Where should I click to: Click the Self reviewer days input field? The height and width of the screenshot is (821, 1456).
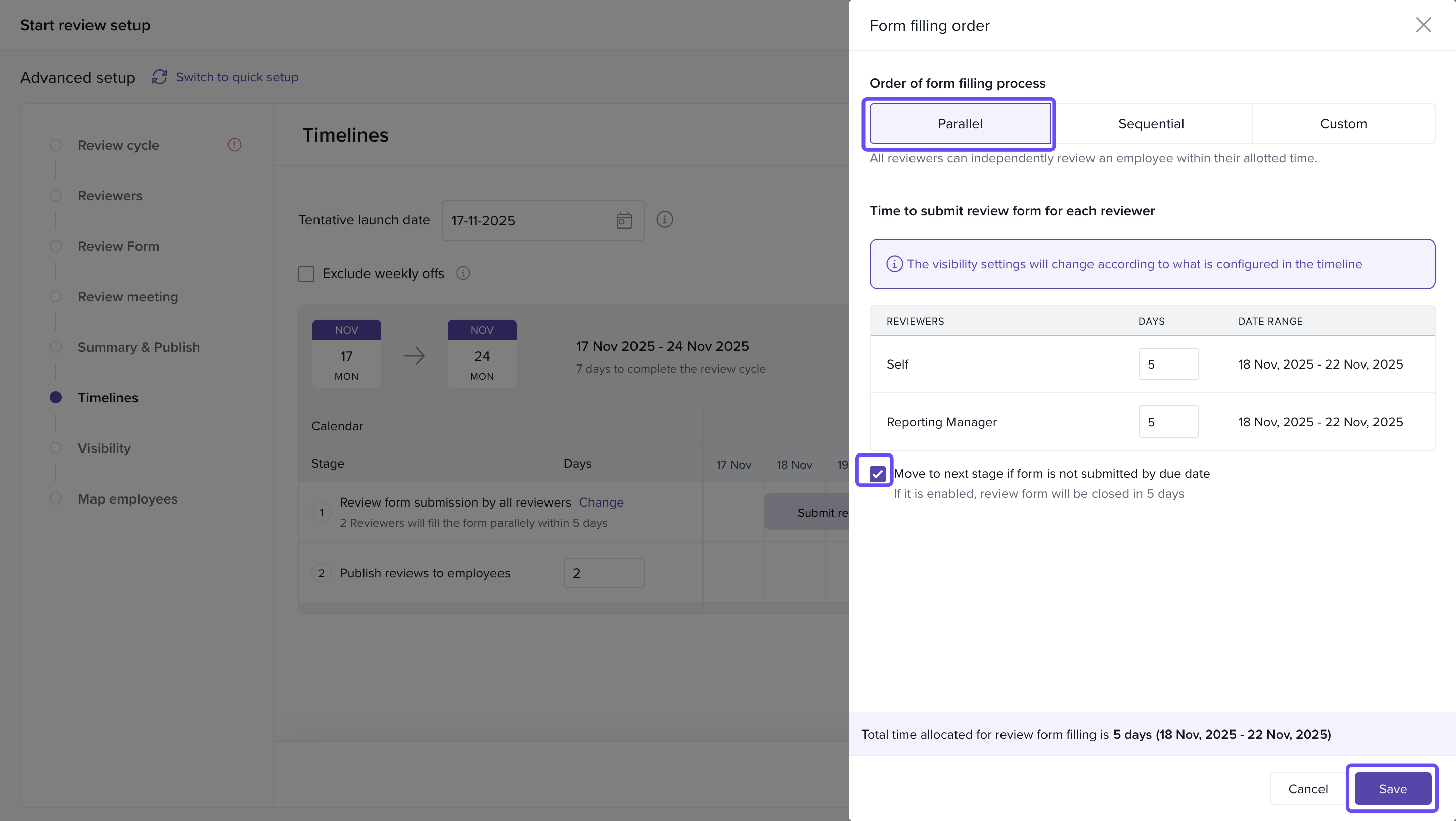pos(1168,364)
